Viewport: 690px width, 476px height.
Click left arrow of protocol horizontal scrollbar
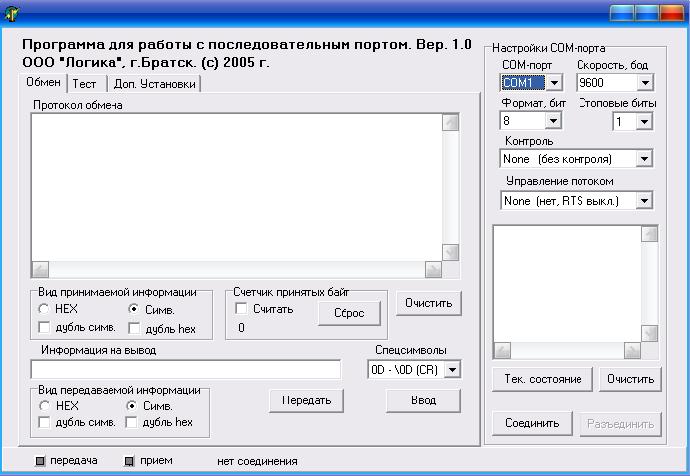click(40, 269)
